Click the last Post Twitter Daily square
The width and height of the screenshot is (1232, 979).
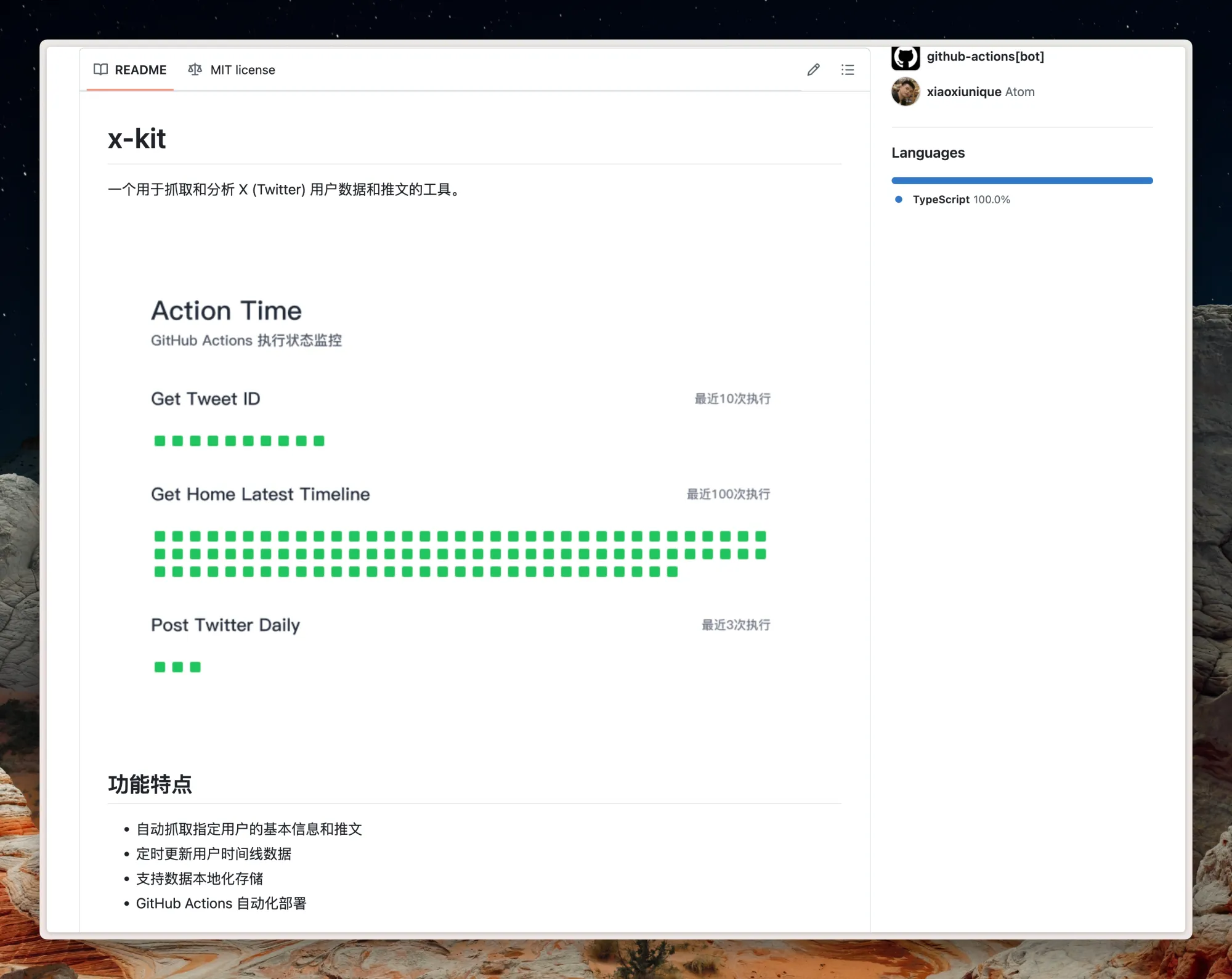coord(195,667)
